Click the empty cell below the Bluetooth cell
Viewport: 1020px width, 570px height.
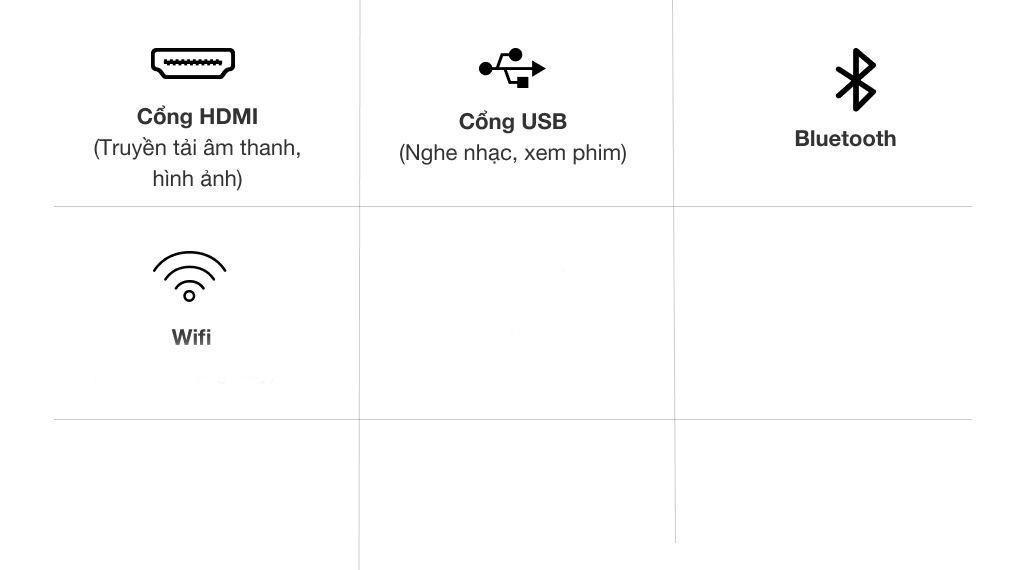[822, 313]
